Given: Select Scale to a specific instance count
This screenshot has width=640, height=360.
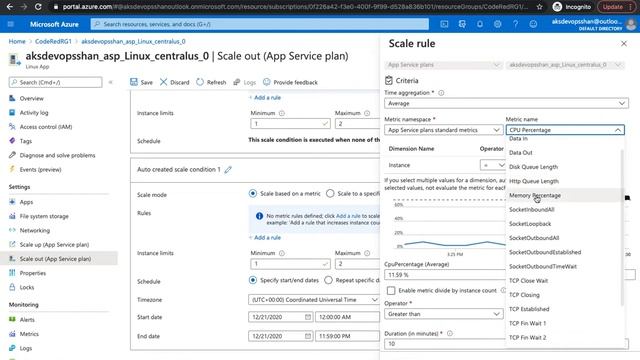Looking at the screenshot, I should tap(330, 193).
